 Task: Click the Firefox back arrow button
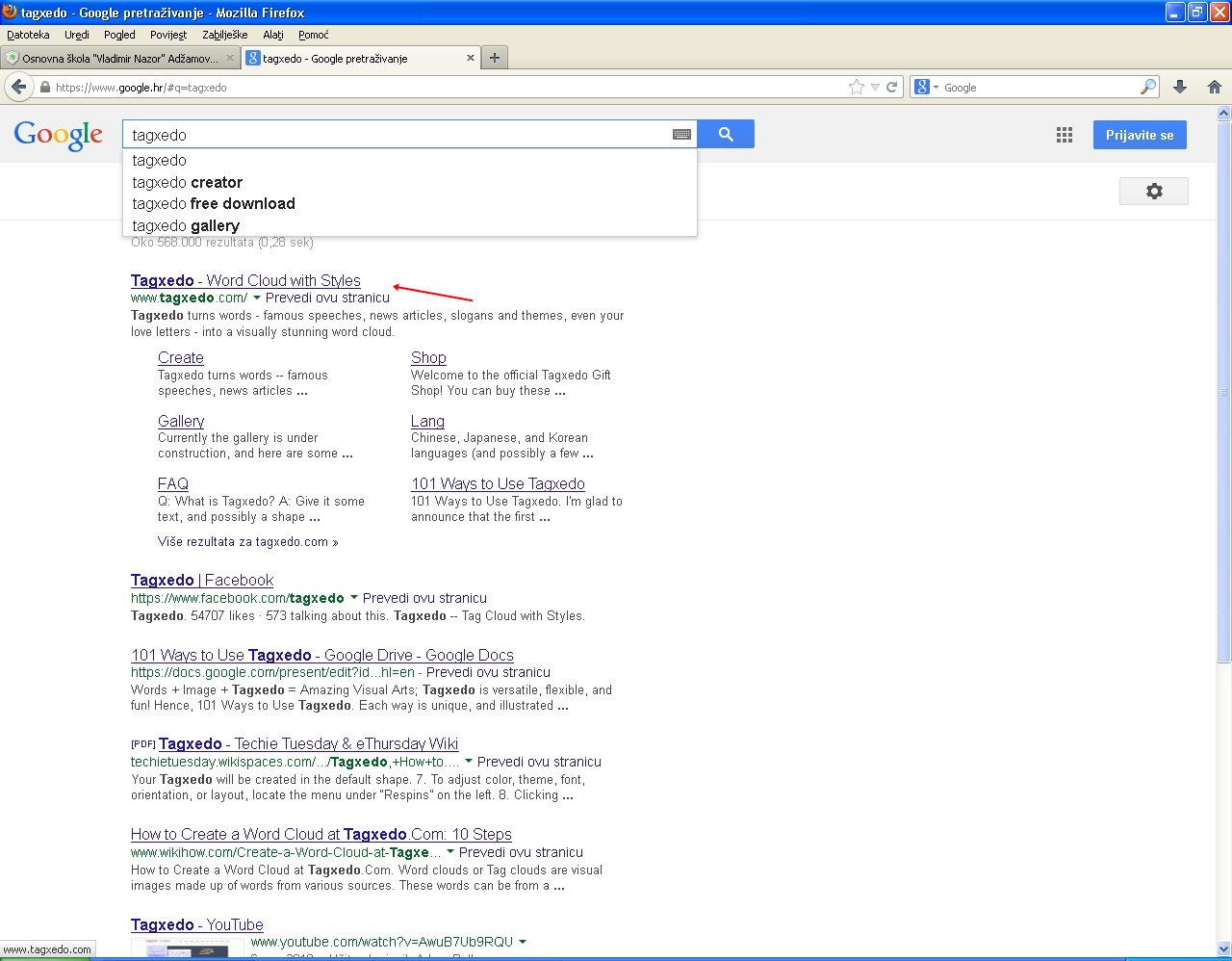point(19,87)
